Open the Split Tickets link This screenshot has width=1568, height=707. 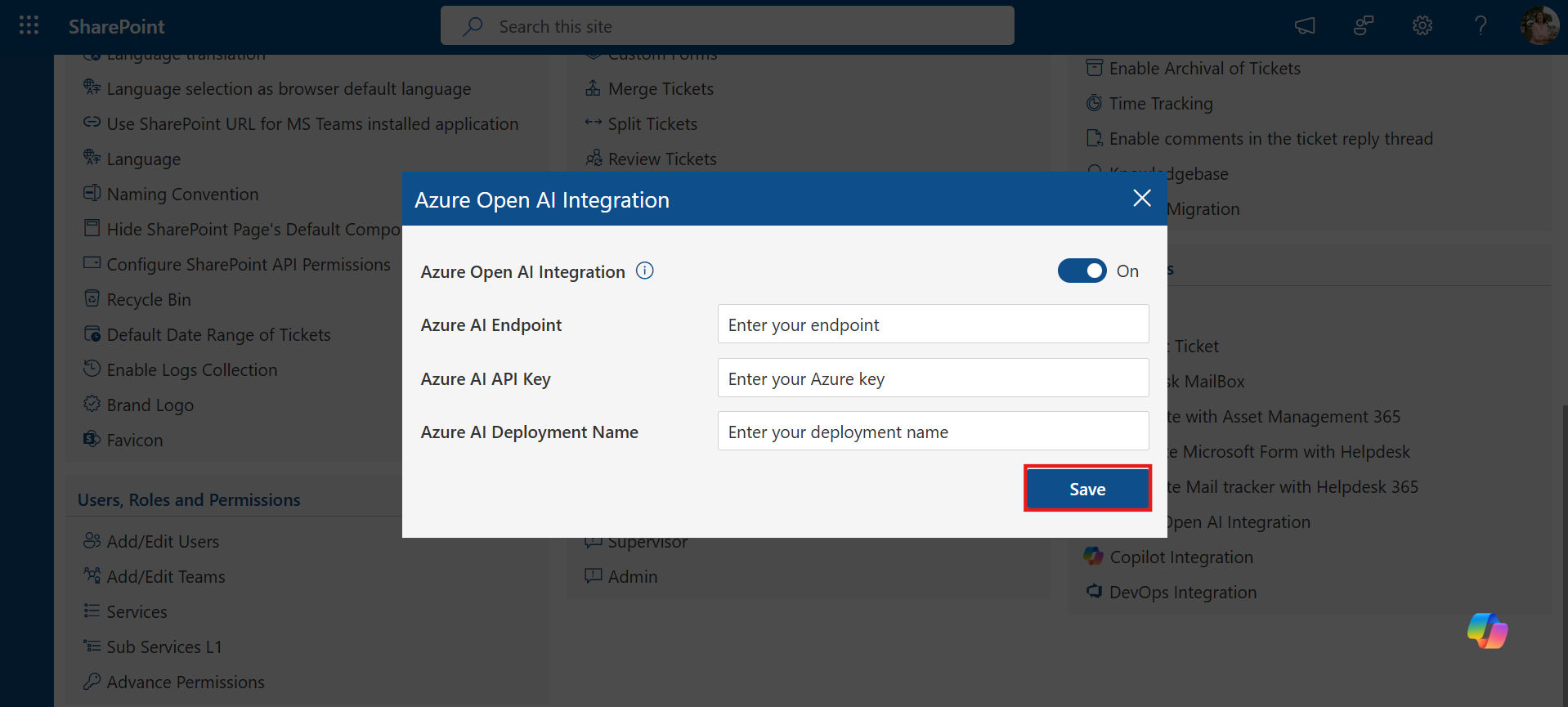(652, 123)
